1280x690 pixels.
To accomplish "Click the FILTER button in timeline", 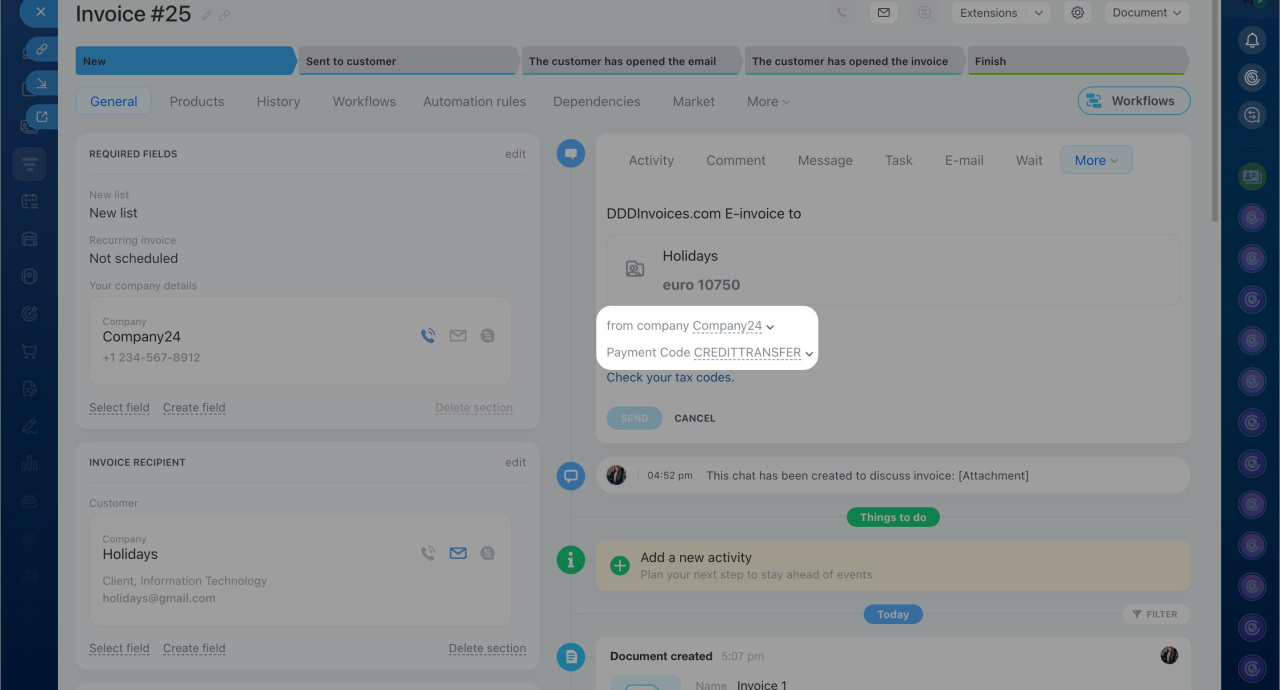I will click(1155, 614).
